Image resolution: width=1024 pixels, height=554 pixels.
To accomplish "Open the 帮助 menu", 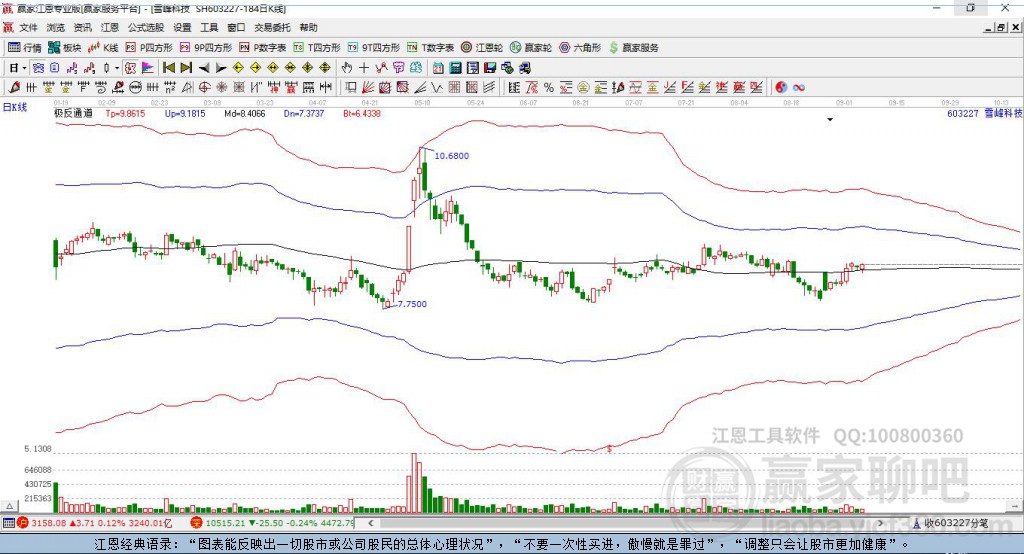I will (308, 27).
